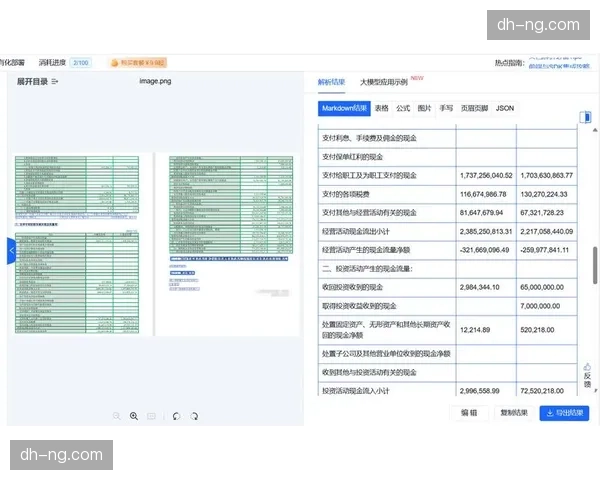This screenshot has height=480, width=600.
Task: Select the Markdown结果 tab
Action: [344, 108]
